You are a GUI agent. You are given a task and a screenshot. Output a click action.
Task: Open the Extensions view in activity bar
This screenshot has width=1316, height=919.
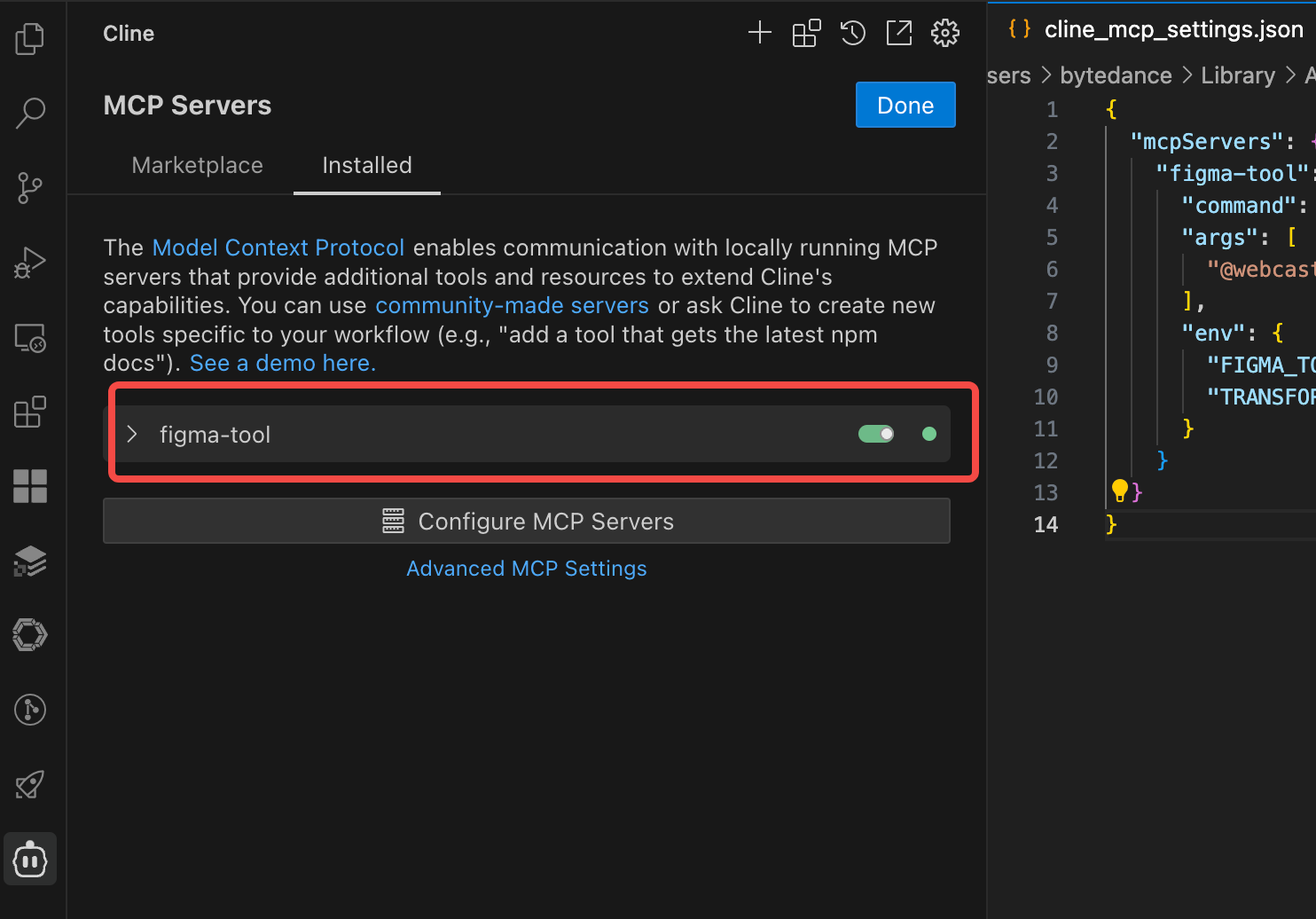(30, 412)
